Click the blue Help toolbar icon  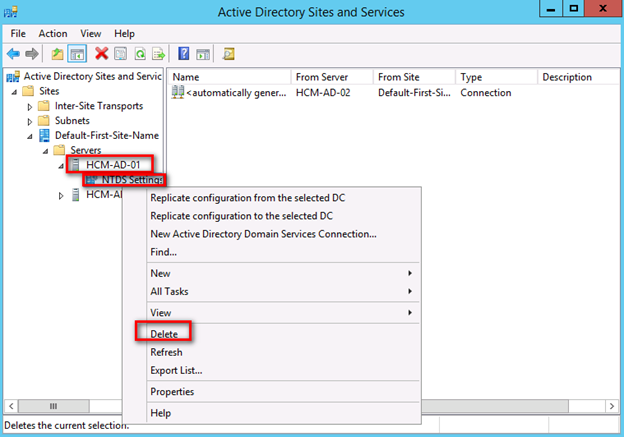184,53
